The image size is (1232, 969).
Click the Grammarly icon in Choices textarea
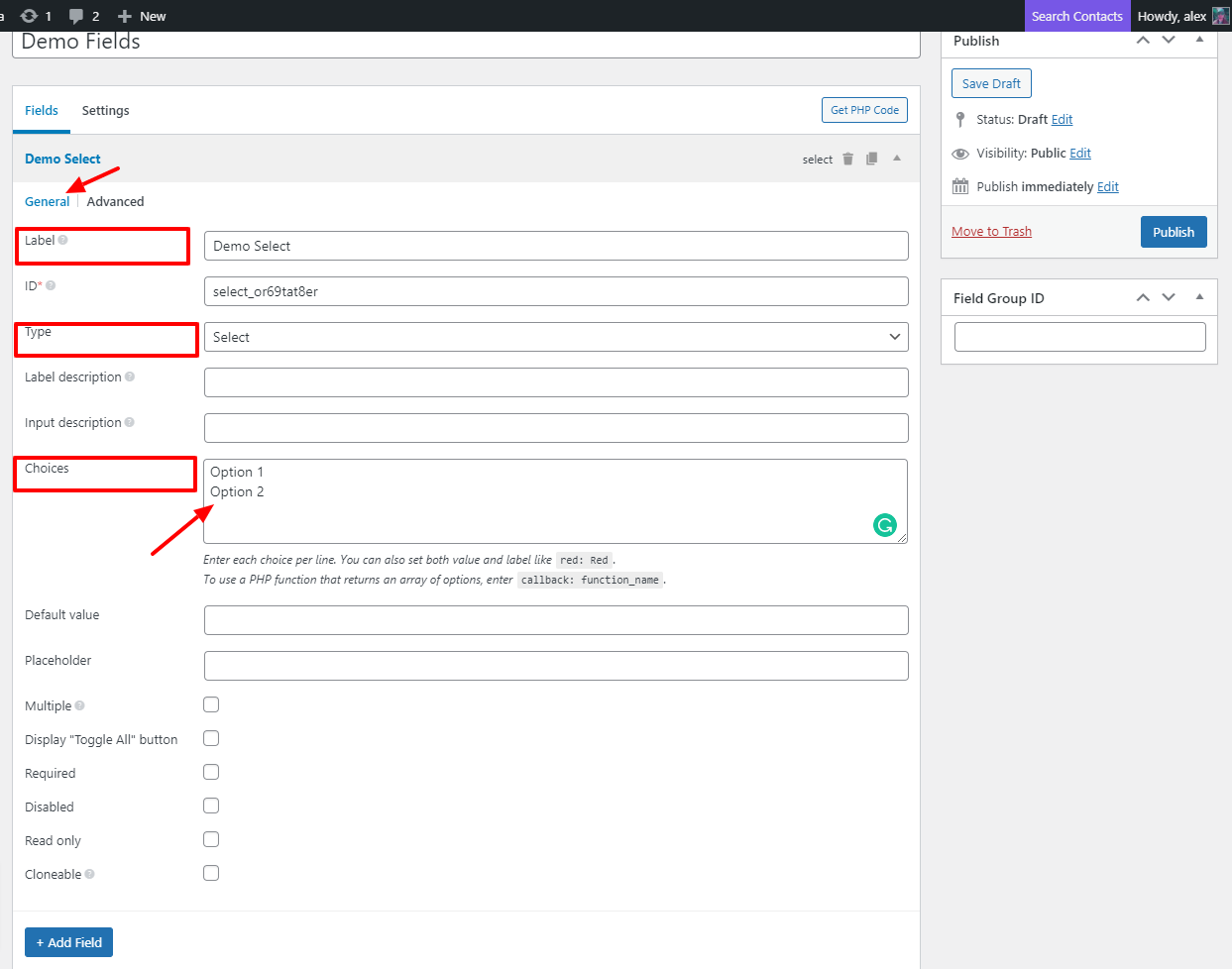[884, 525]
